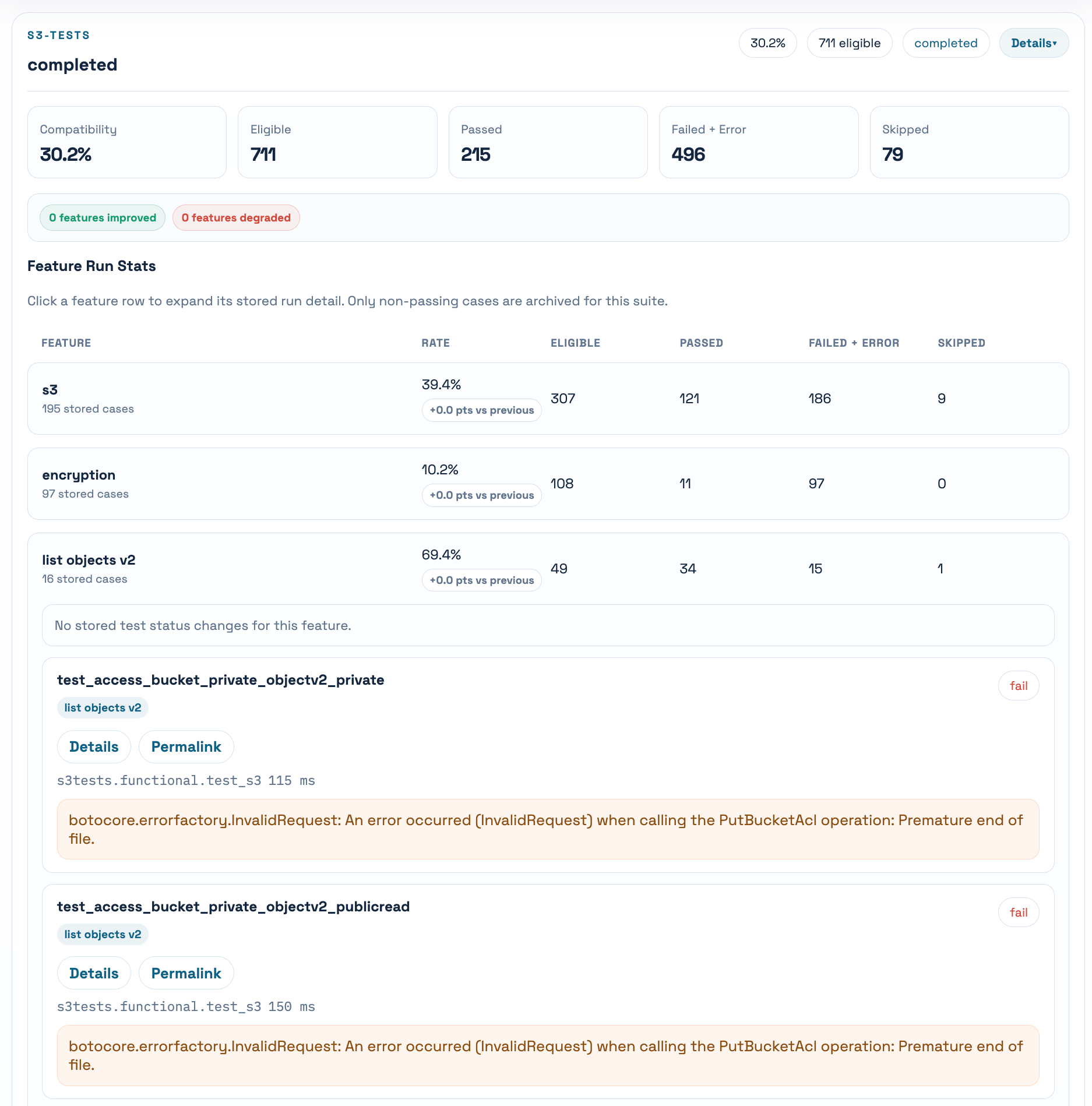Click the 30.2% pill in header
Viewport: 1092px width, 1106px height.
[767, 43]
